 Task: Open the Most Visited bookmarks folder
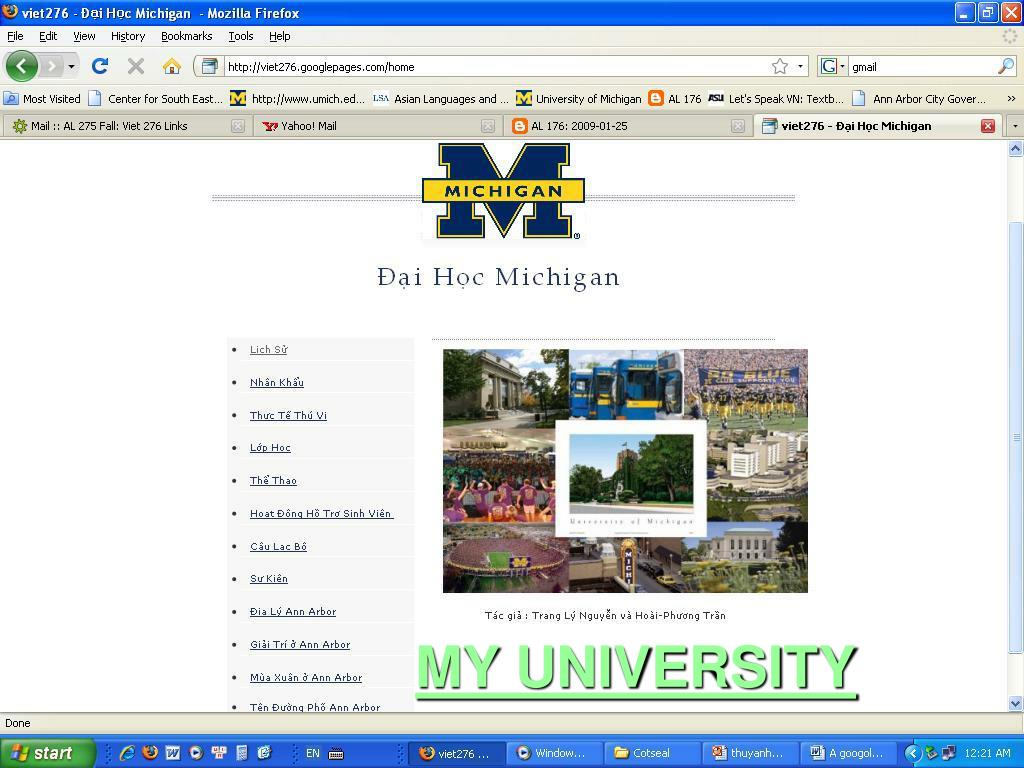[42, 99]
